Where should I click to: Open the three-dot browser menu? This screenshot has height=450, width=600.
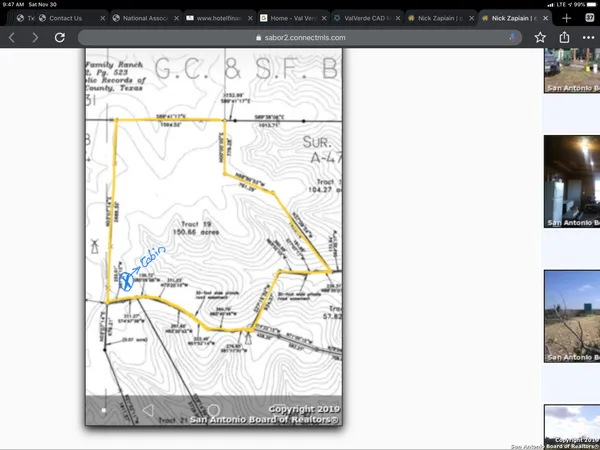[x=588, y=37]
